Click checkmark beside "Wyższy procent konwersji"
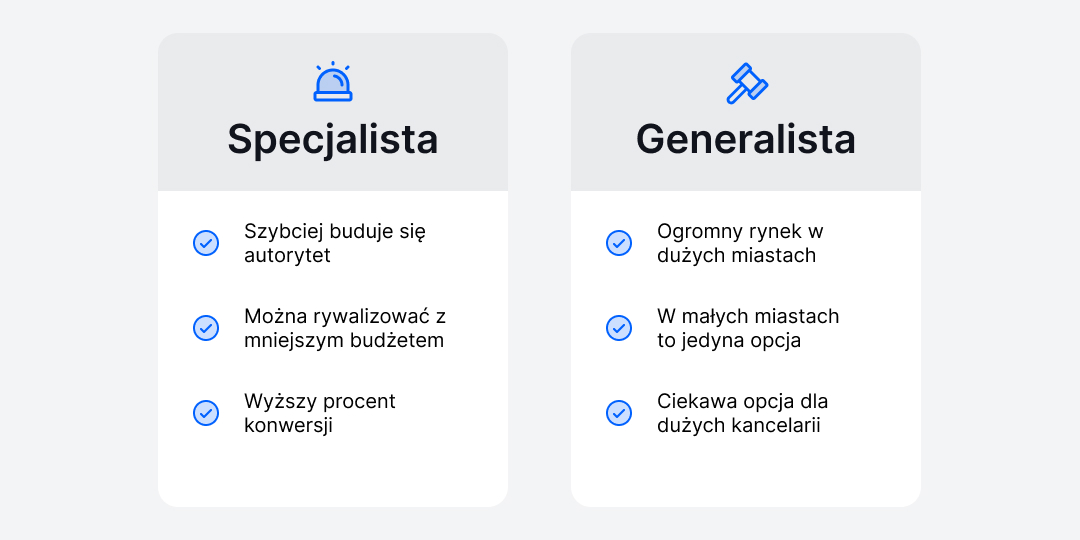 tap(206, 413)
